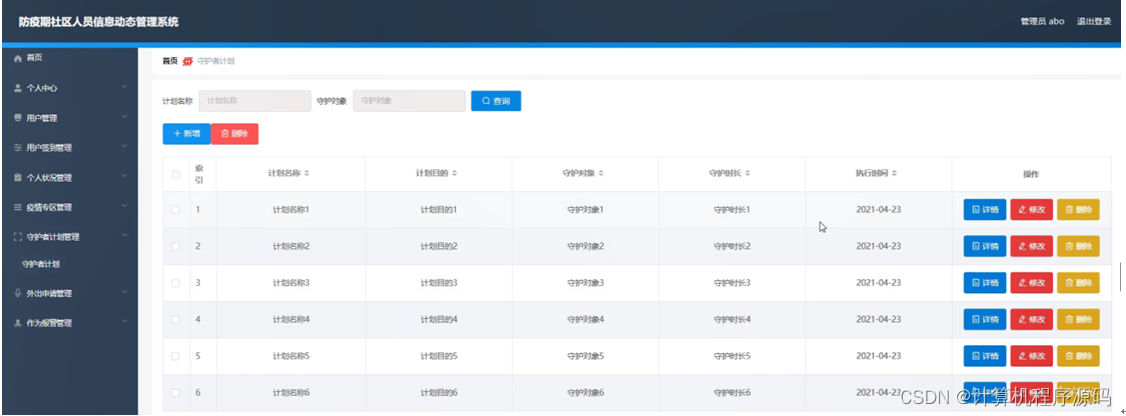
Task: Select the header select-all checkbox
Action: [x=176, y=174]
